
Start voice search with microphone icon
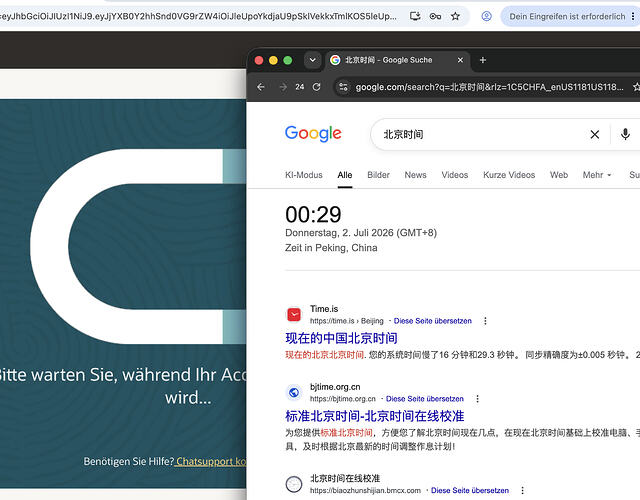pyautogui.click(x=625, y=134)
